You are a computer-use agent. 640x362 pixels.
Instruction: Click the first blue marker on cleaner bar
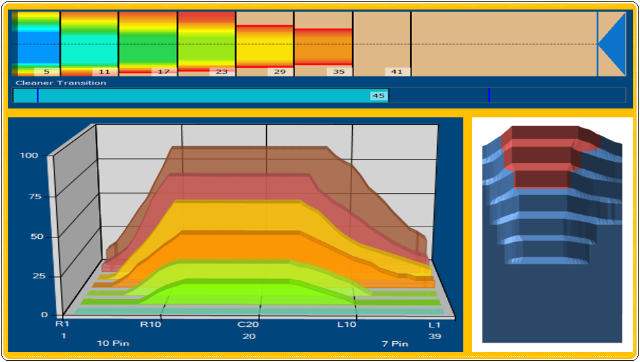(x=38, y=95)
